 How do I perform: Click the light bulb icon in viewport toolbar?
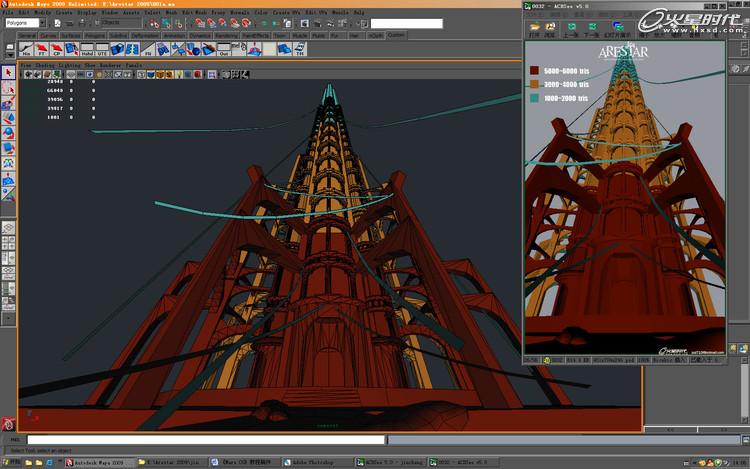[x=179, y=75]
